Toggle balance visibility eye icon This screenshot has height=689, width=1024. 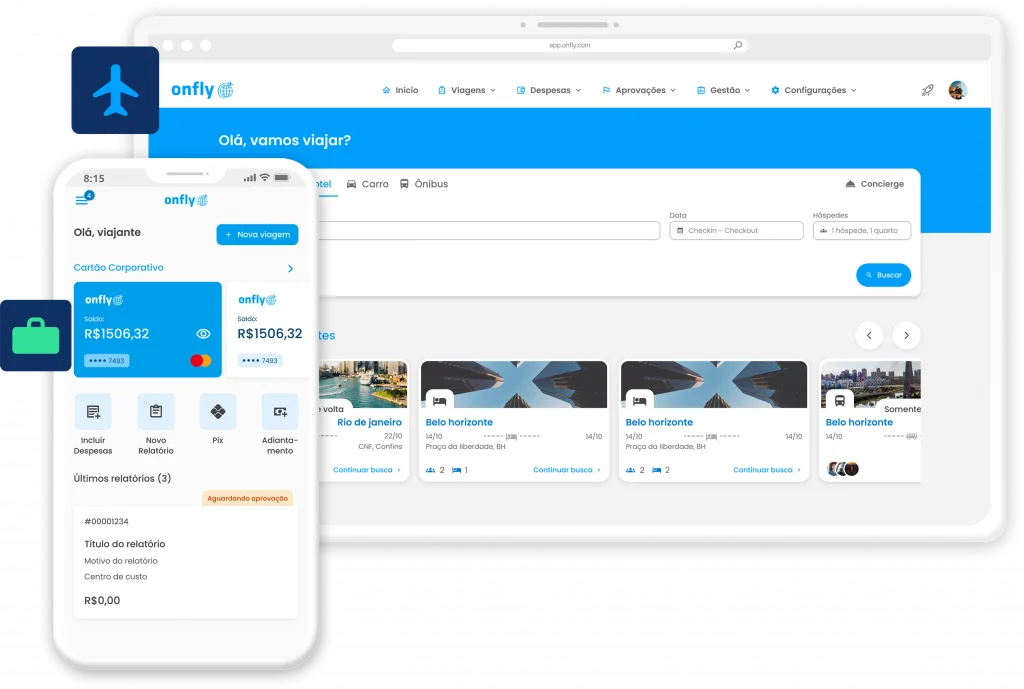(203, 334)
